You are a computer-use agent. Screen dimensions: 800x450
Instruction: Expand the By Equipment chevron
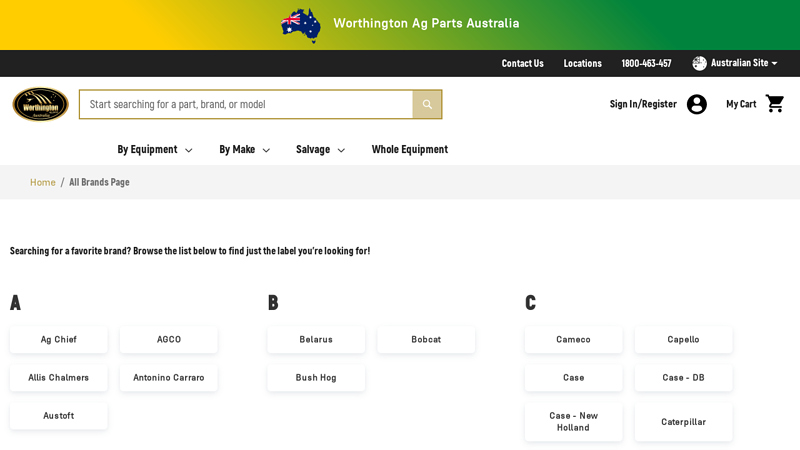pos(189,150)
